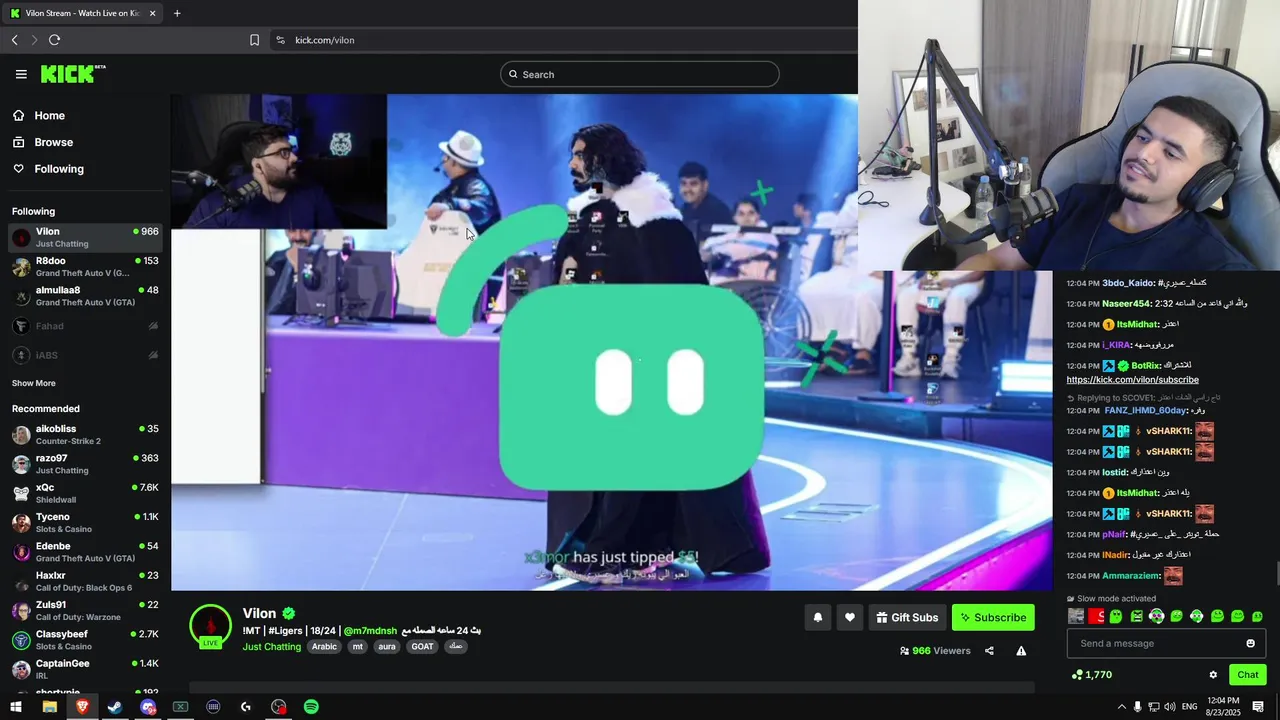Open the channel points balance 1,770
Image resolution: width=1280 pixels, height=720 pixels.
pos(1091,675)
